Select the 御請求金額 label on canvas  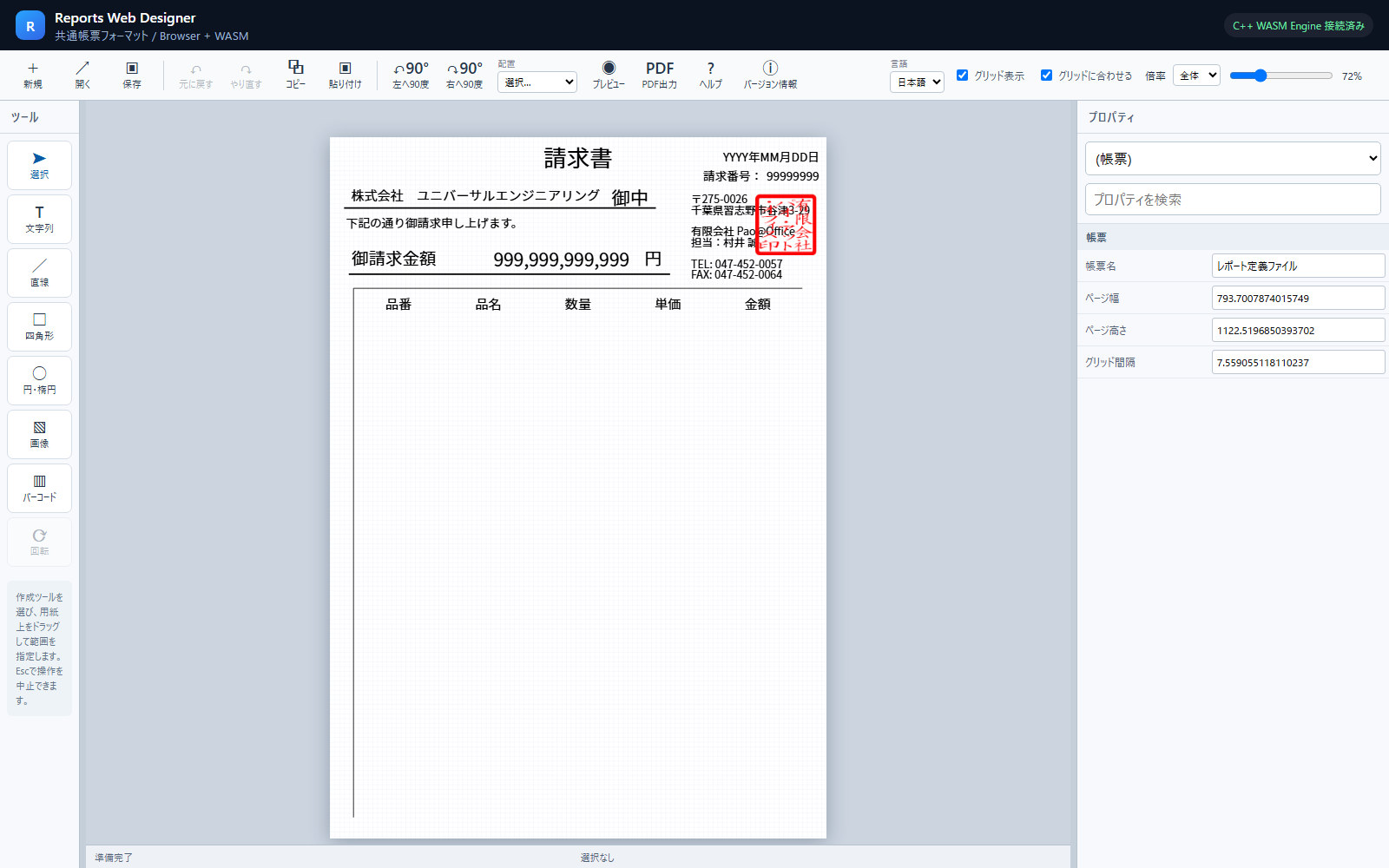tap(393, 259)
